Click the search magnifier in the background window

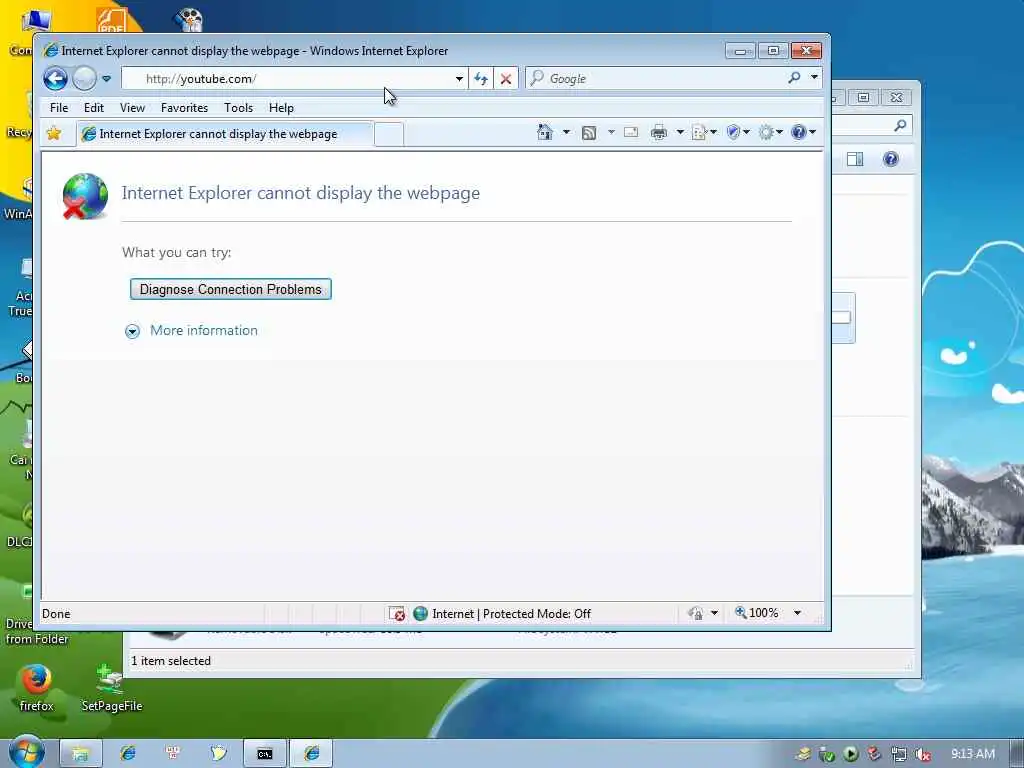point(900,125)
